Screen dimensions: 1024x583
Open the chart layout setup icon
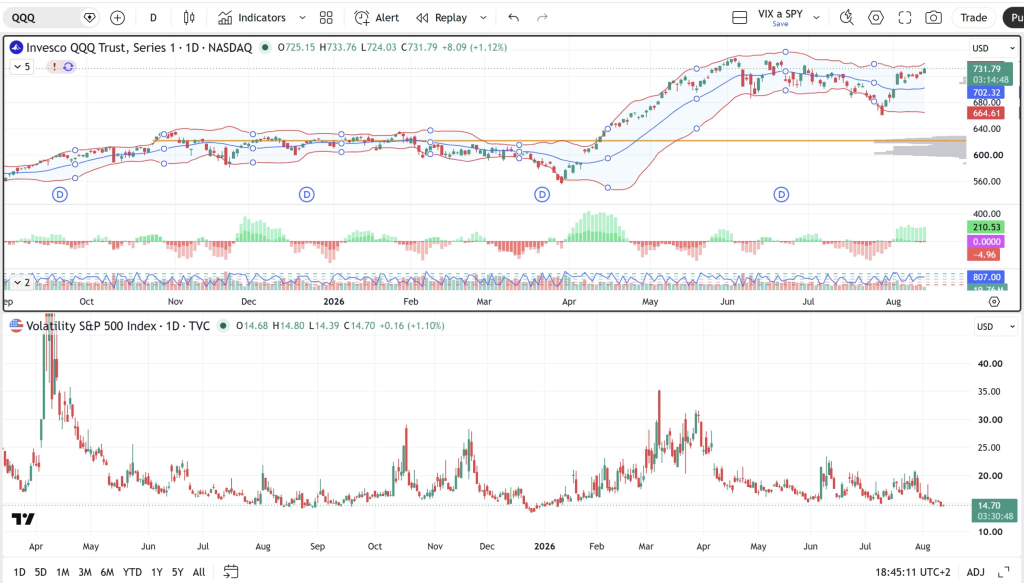739,18
